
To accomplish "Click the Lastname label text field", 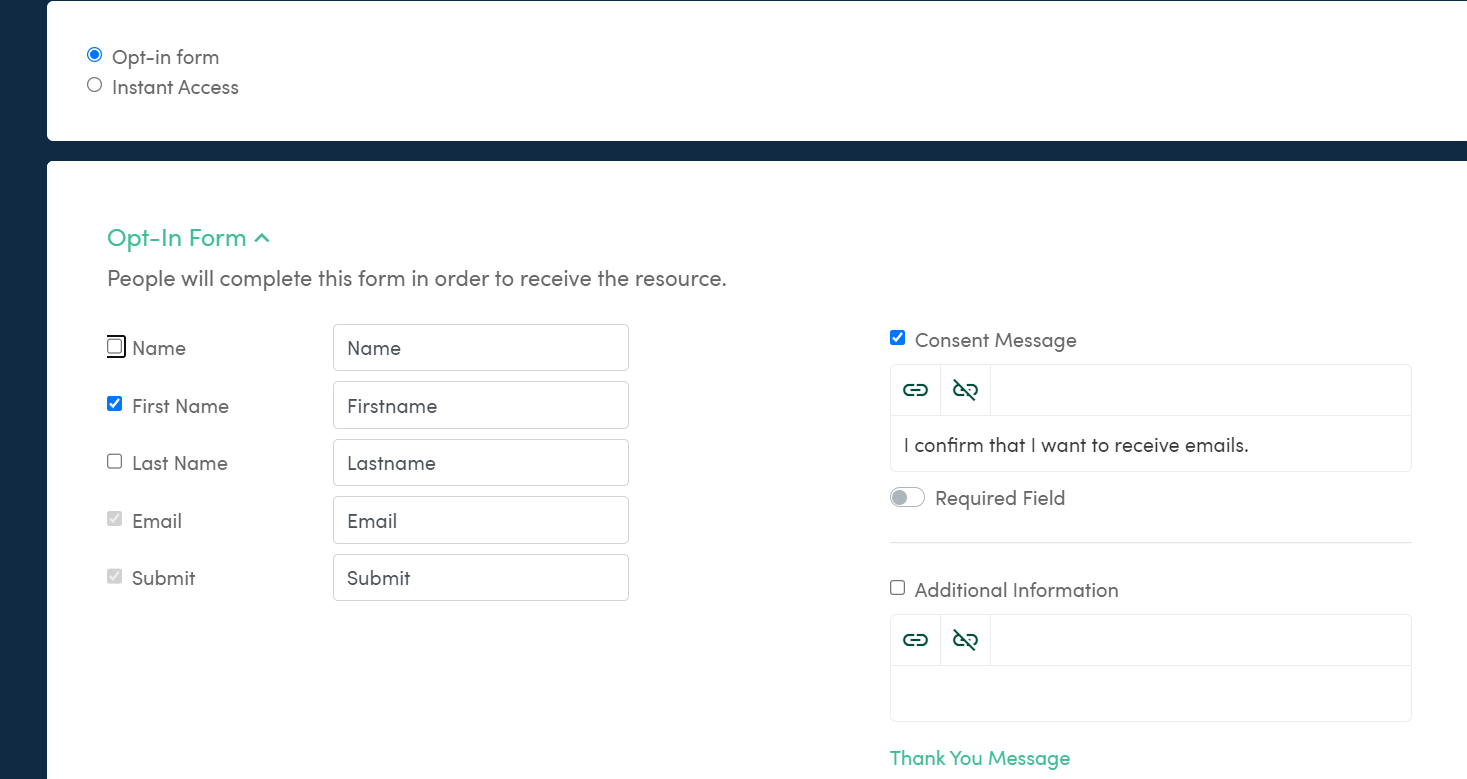I will pyautogui.click(x=480, y=463).
